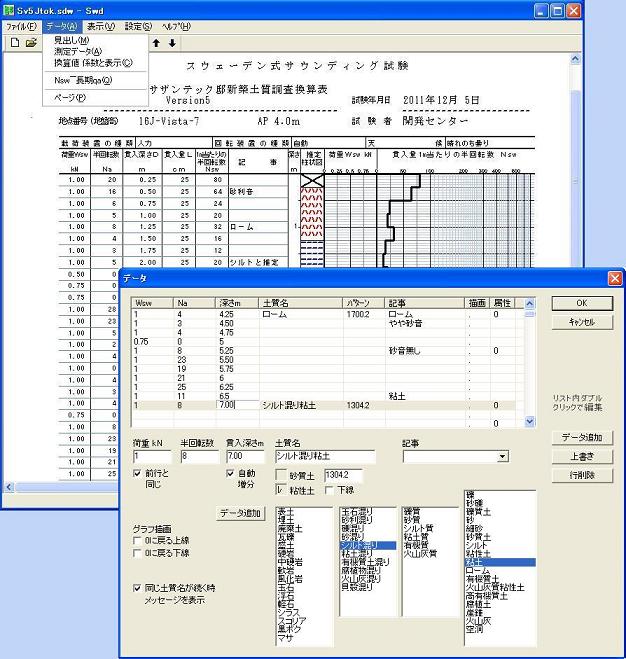Choose 換算値 係数と表示(C) menu entry
The height and width of the screenshot is (659, 626).
pos(93,63)
